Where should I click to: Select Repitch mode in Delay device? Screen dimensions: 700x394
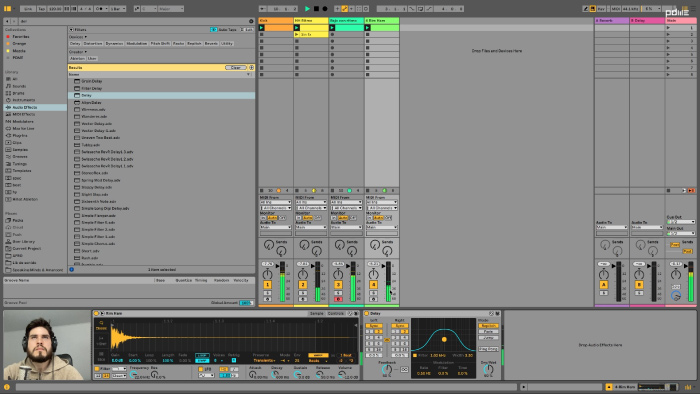pyautogui.click(x=488, y=326)
